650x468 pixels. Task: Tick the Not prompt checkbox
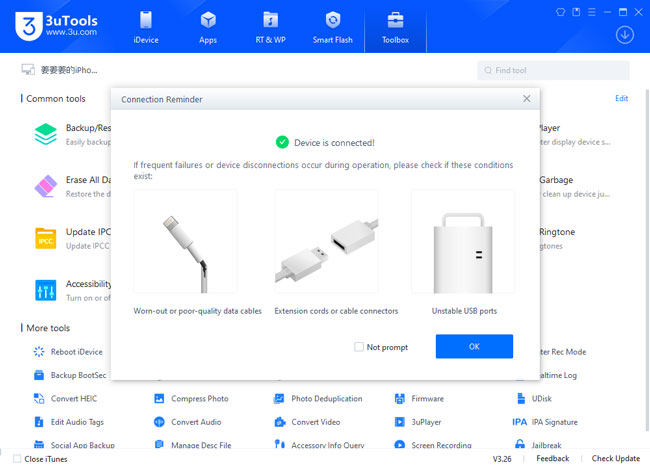[x=359, y=347]
